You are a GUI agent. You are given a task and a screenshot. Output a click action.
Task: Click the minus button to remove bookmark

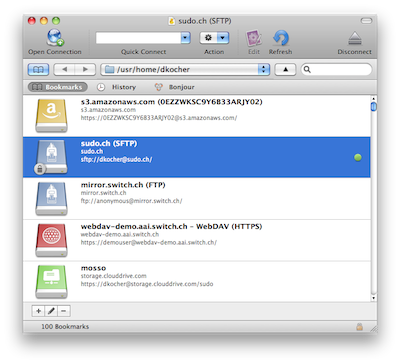point(64,311)
